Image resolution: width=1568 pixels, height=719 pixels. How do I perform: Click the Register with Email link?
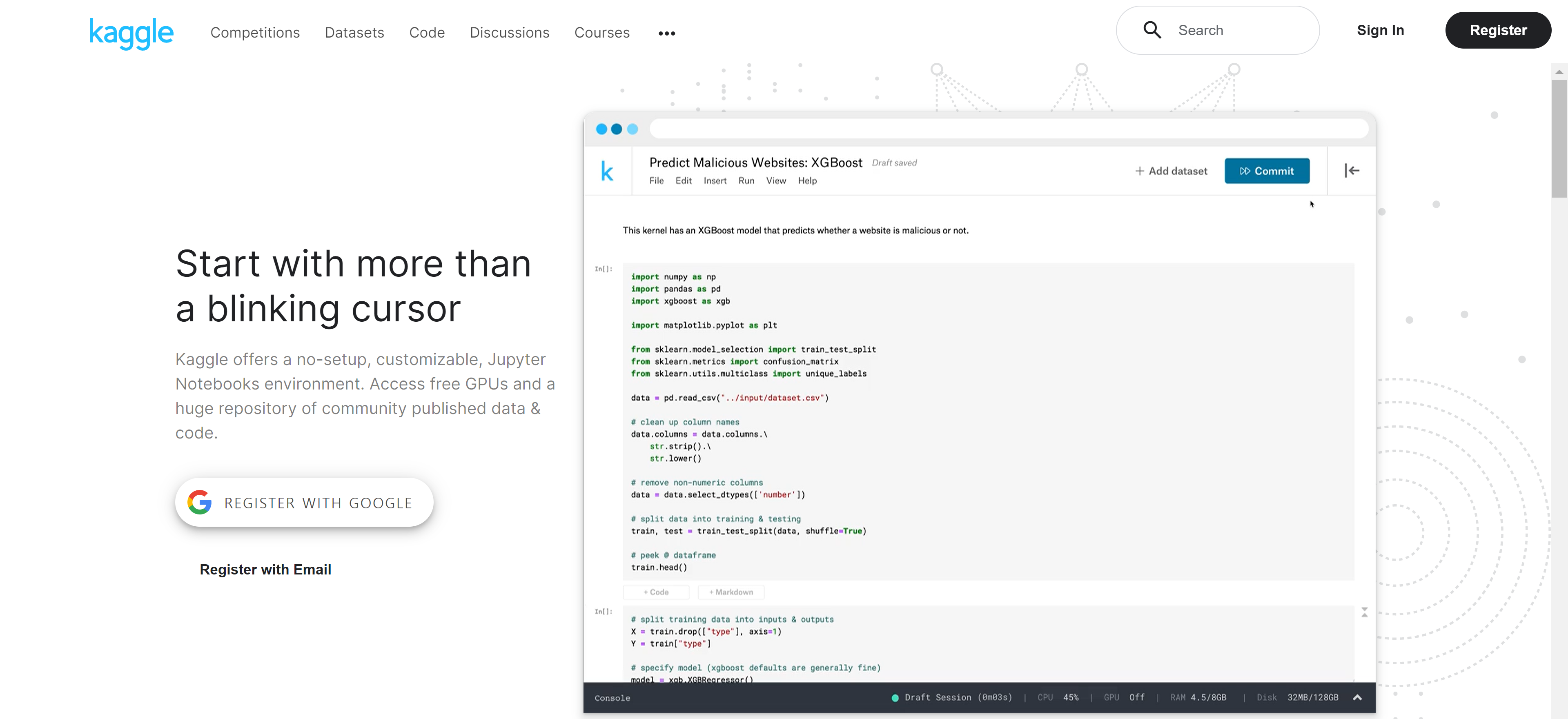point(265,569)
